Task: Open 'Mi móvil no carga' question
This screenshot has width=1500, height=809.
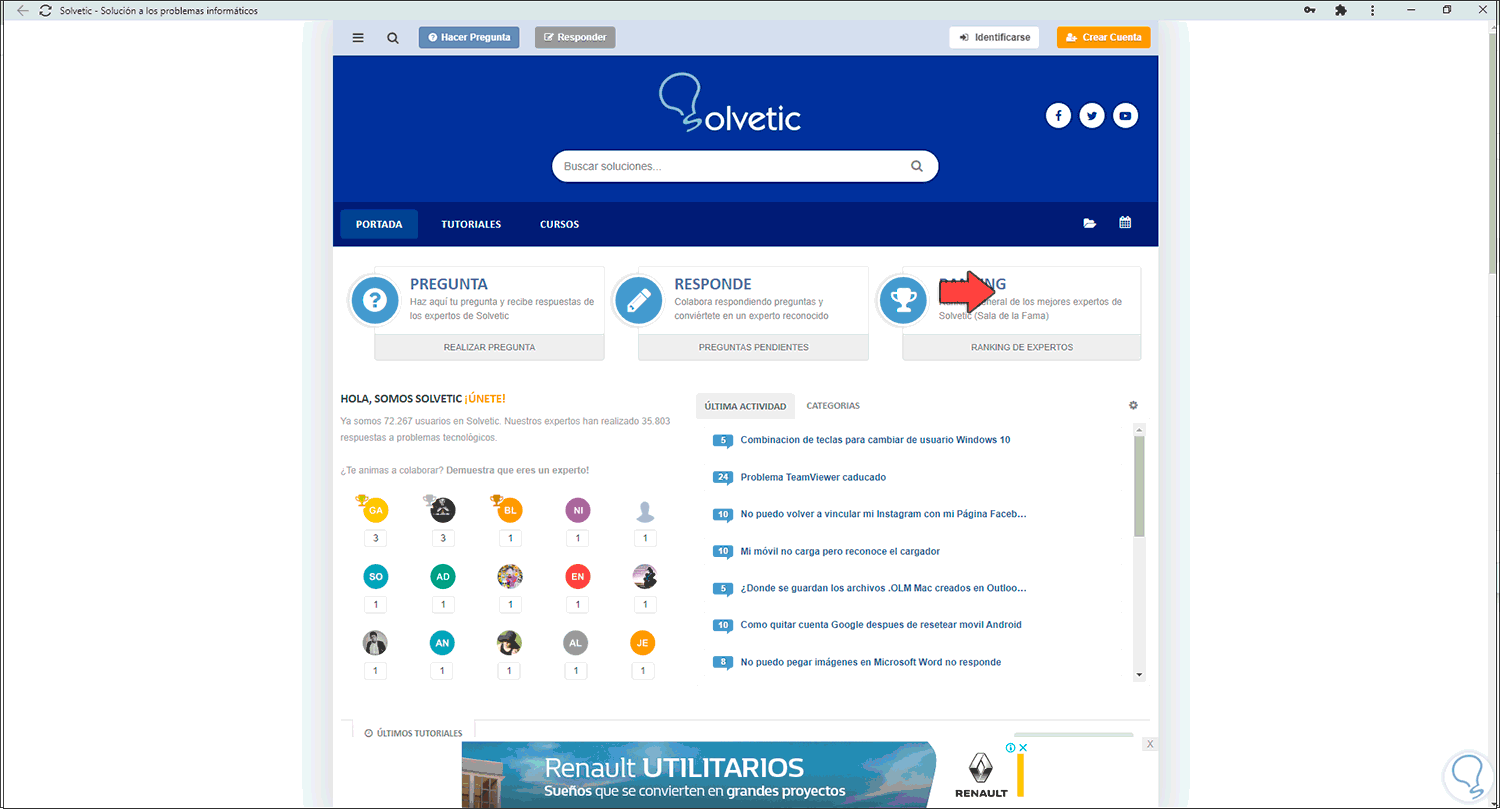Action: point(840,551)
